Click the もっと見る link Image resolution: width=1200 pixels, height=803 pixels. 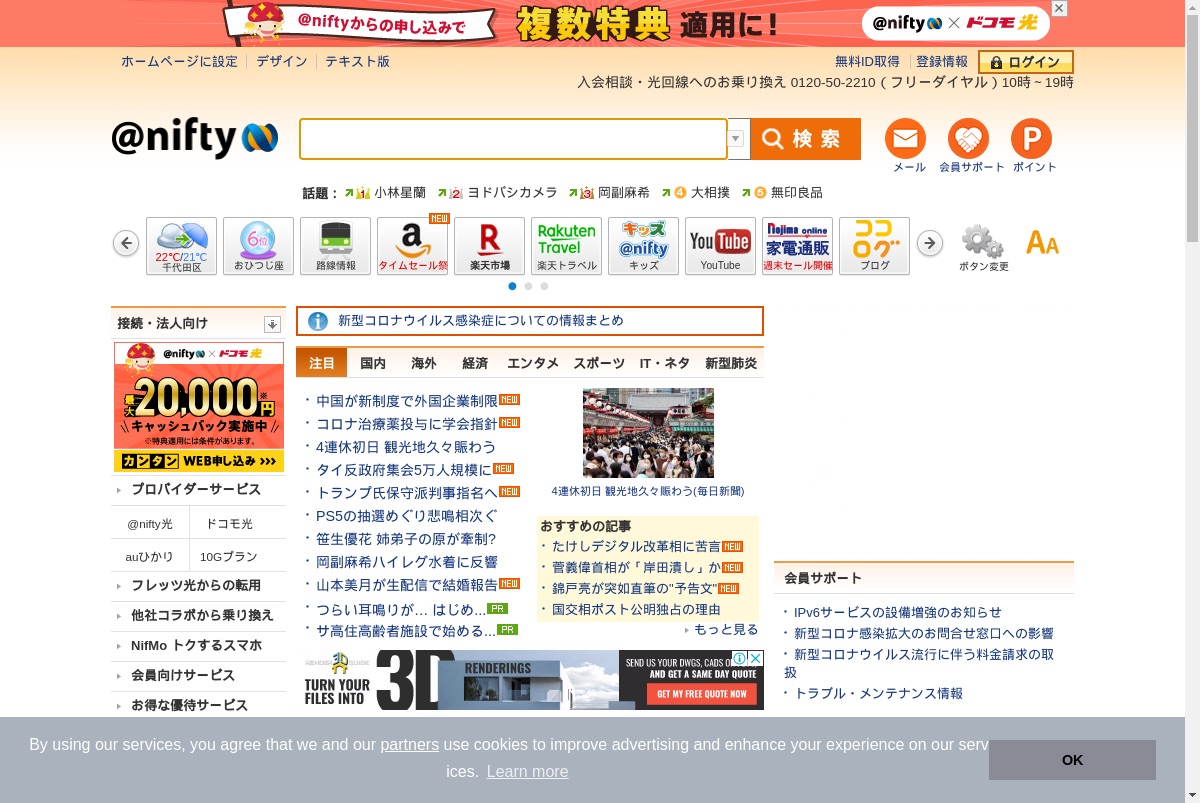[x=726, y=630]
